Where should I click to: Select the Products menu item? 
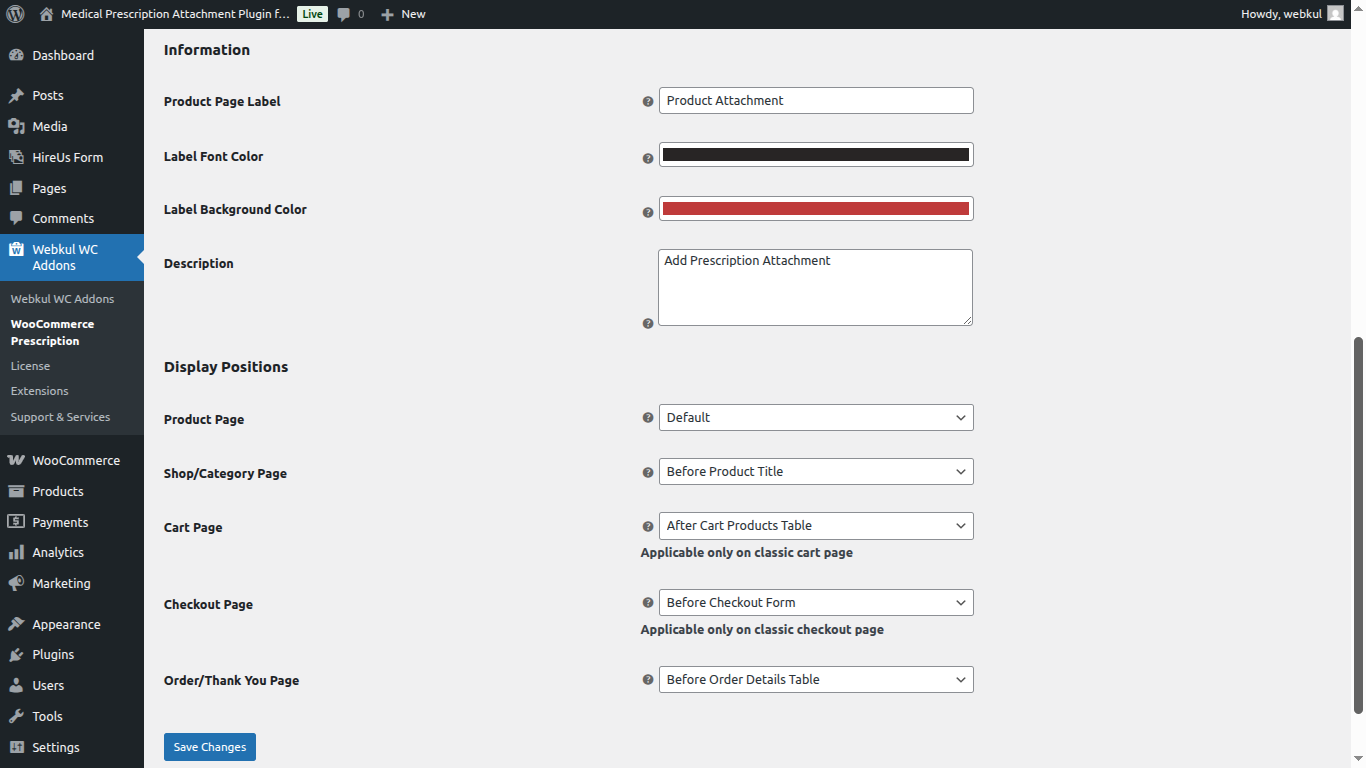tap(72, 491)
